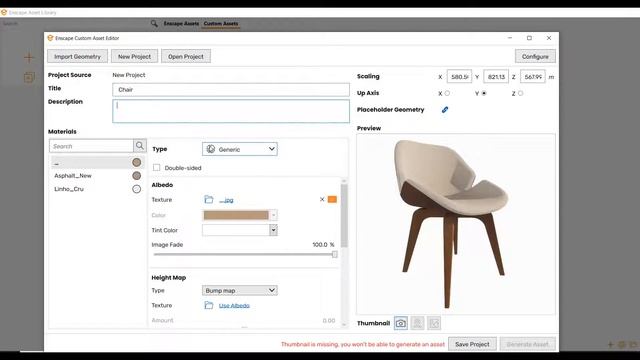Viewport: 640px width, 360px height.
Task: Open the Albedo _.jpg texture link
Action: pos(226,200)
